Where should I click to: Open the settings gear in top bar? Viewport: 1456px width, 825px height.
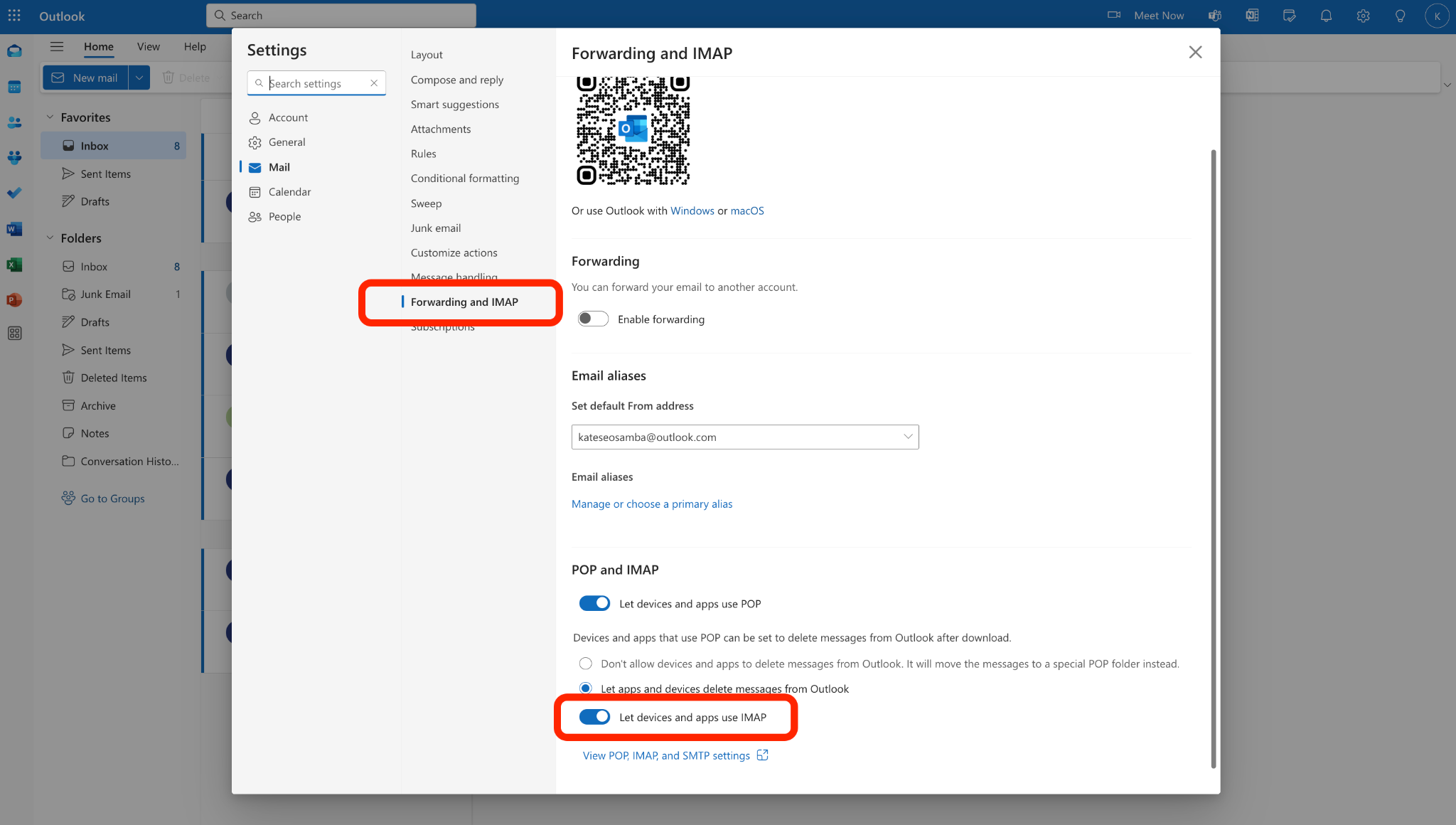[1363, 16]
